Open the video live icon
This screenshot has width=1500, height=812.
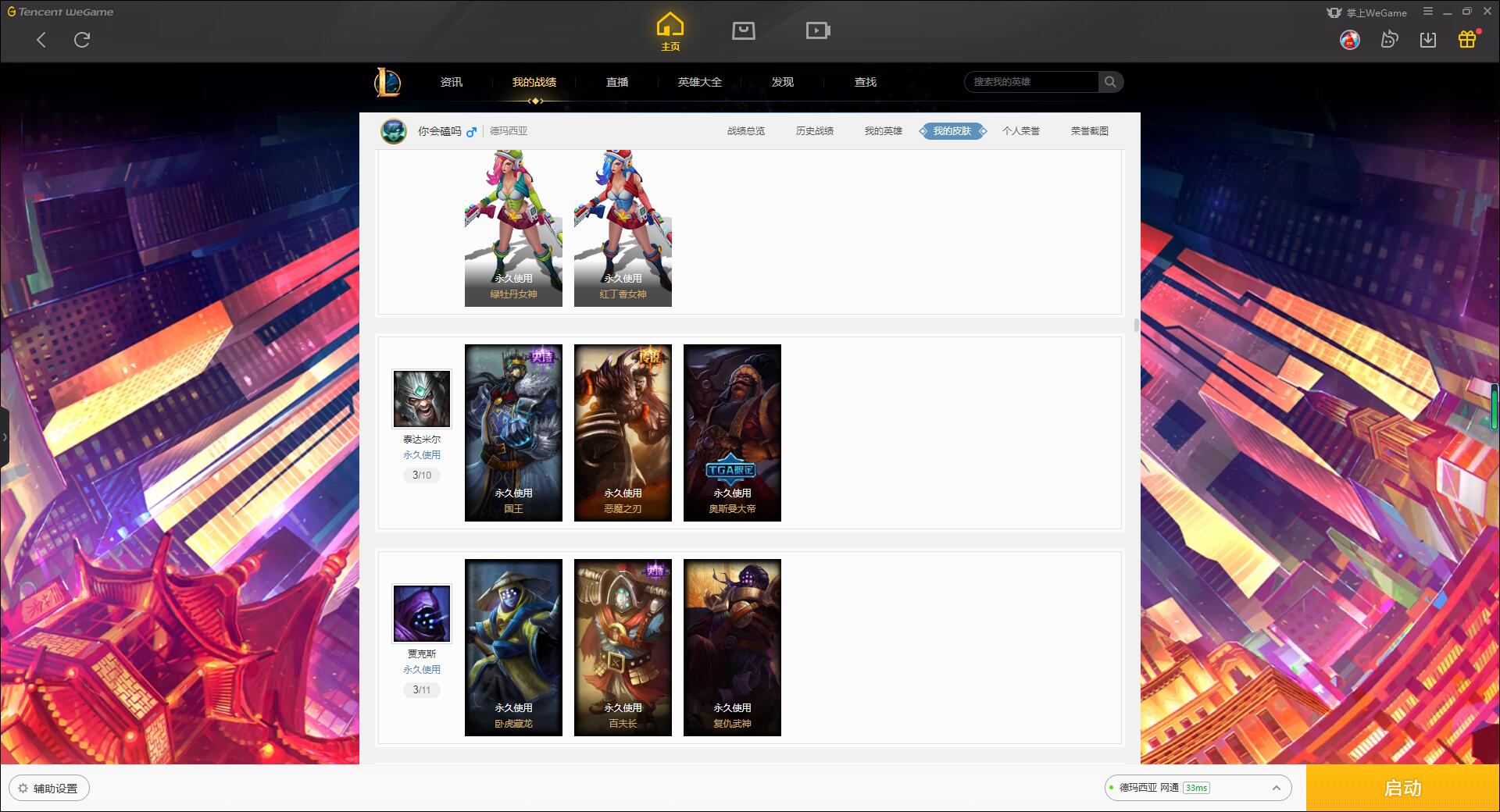tap(817, 30)
